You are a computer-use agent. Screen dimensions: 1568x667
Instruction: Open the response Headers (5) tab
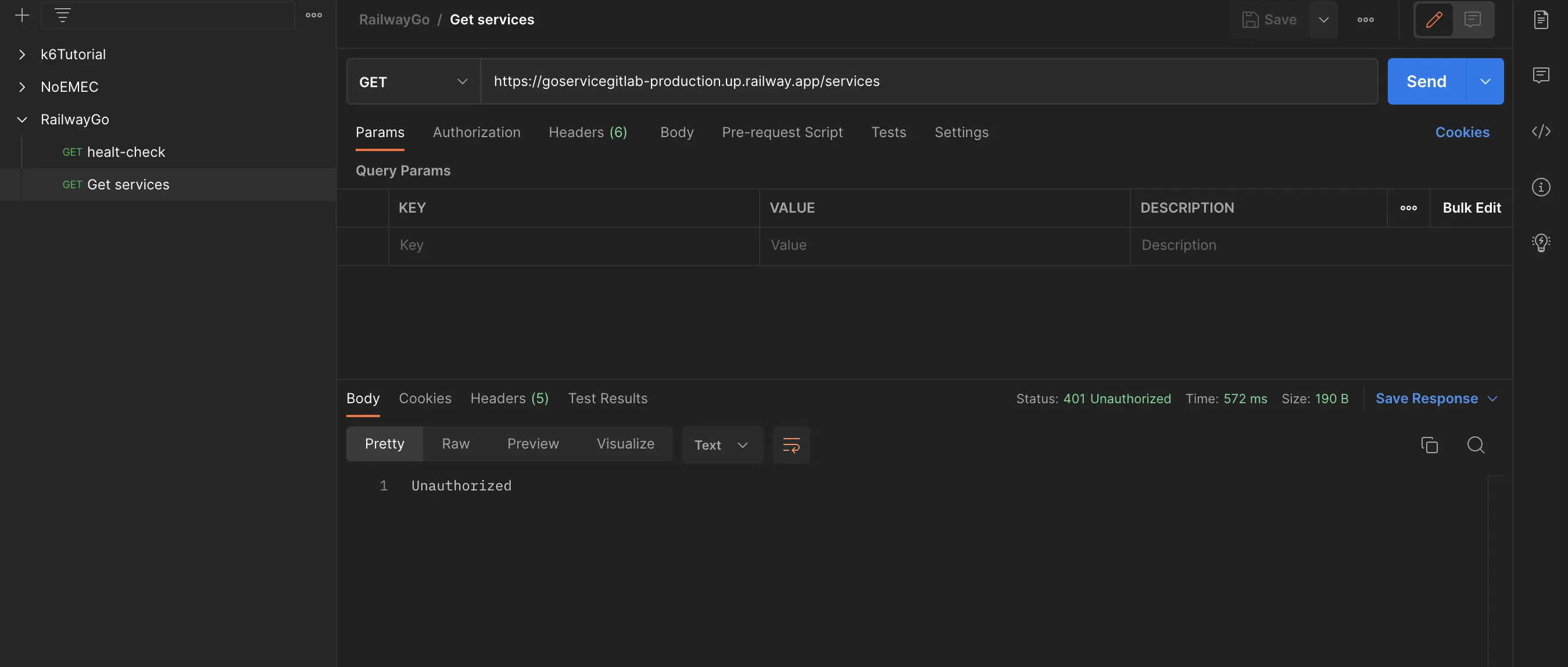509,399
